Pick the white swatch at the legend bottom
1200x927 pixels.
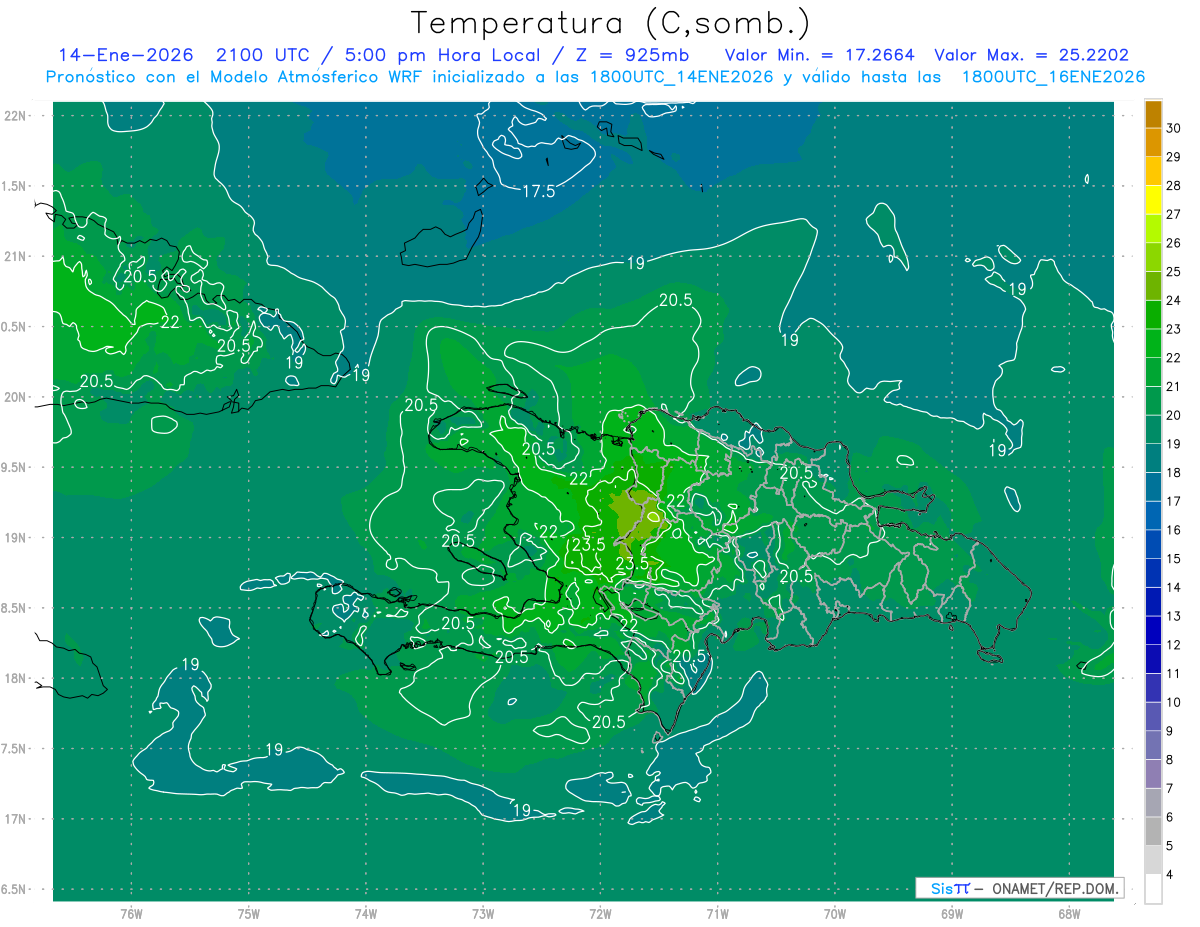click(x=1153, y=888)
